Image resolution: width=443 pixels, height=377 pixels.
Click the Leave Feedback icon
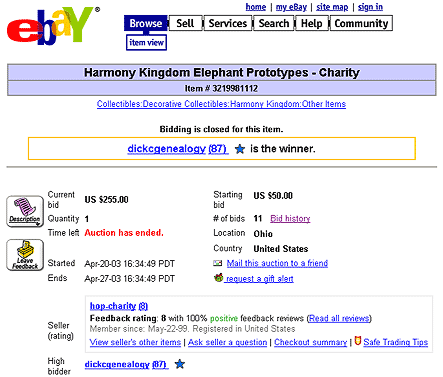[x=25, y=255]
